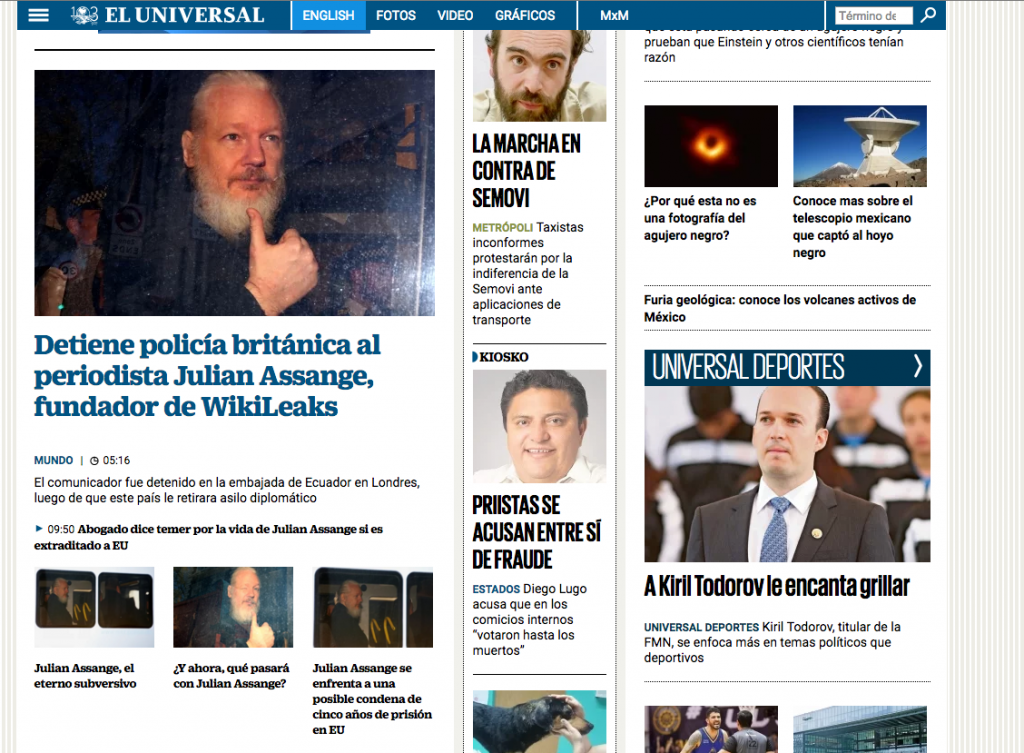The image size is (1024, 753).
Task: Click the 05:16 timestamp
Action: point(116,460)
